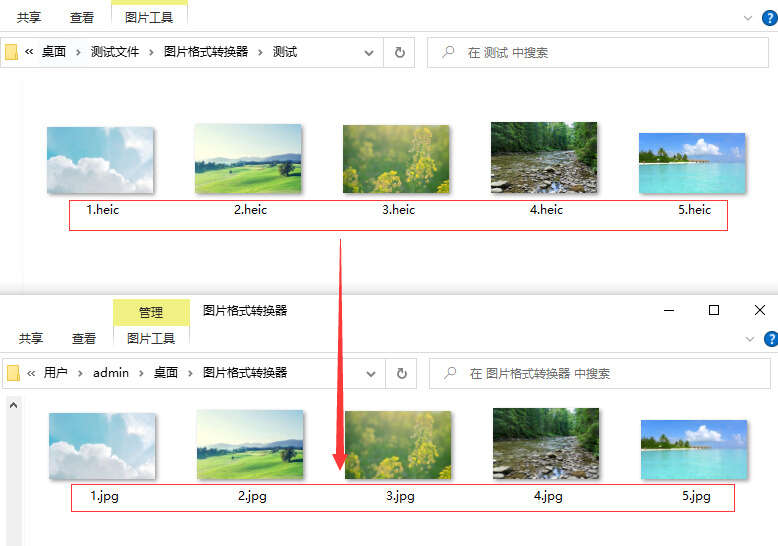The height and width of the screenshot is (546, 778).
Task: Go to 桌面 in the lower breadcrumb
Action: 166,372
